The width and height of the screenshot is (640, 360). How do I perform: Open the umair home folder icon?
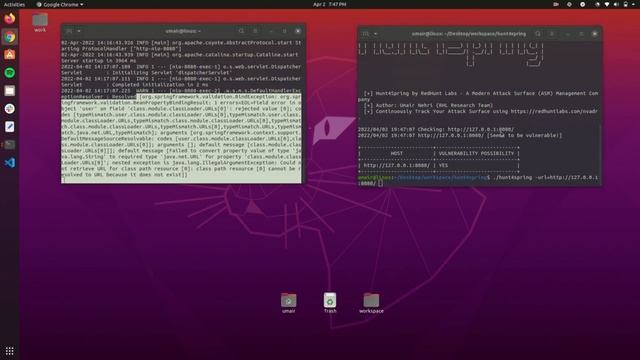point(289,303)
